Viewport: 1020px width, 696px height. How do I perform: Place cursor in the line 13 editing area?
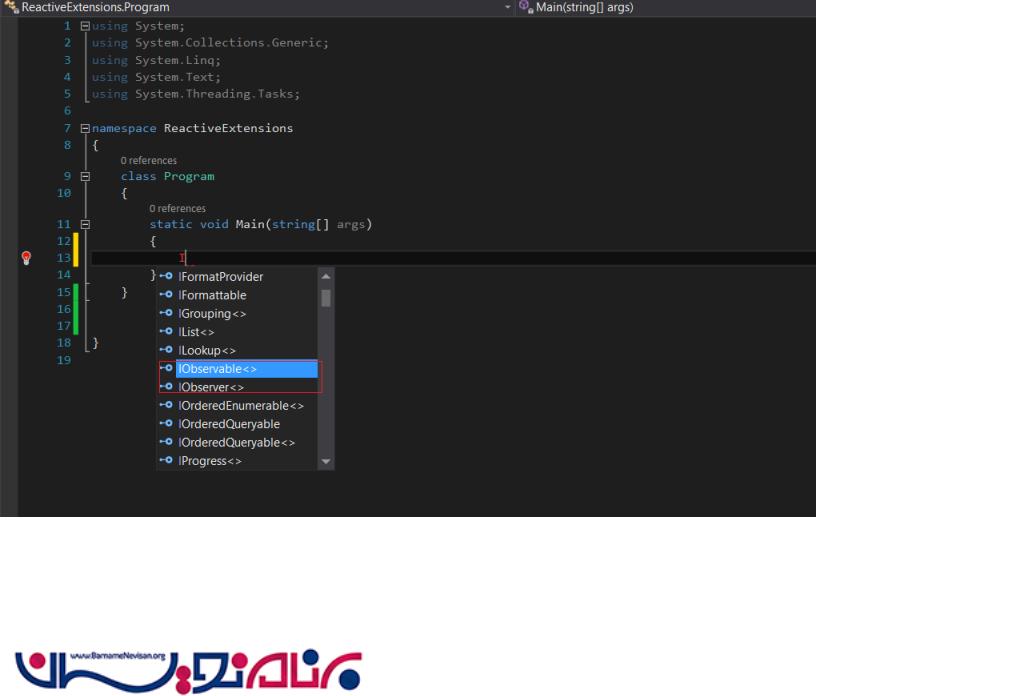[x=453, y=258]
